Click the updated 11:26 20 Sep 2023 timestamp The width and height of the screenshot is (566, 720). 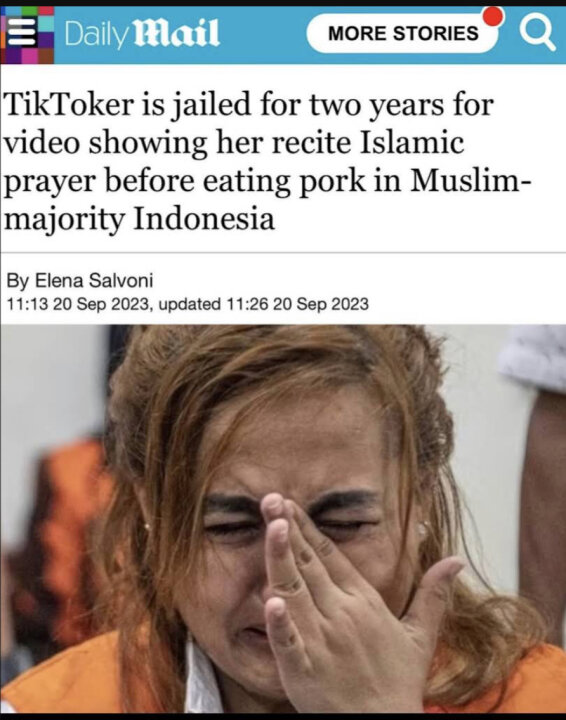263,304
